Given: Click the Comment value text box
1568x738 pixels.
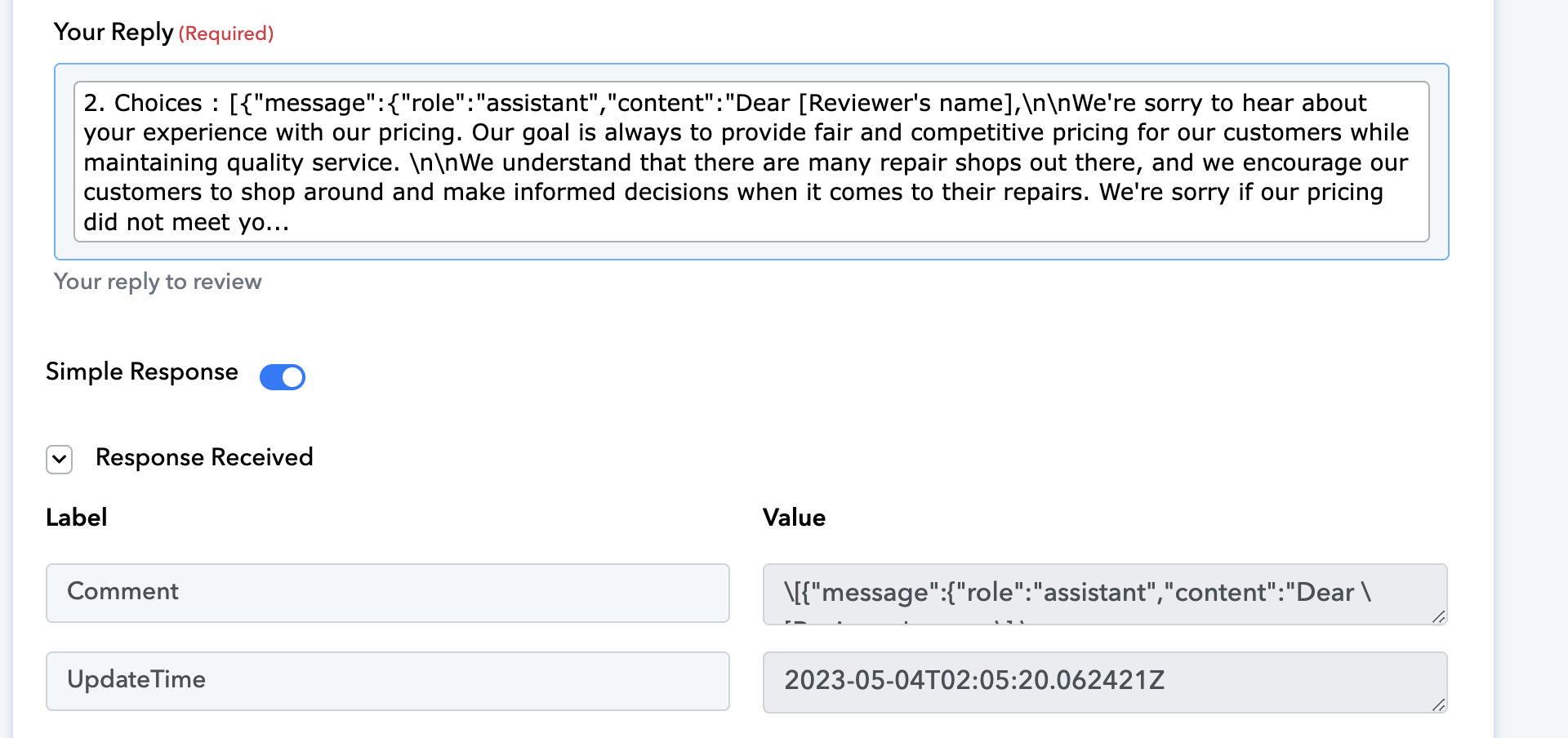Looking at the screenshot, I should pyautogui.click(x=1105, y=594).
